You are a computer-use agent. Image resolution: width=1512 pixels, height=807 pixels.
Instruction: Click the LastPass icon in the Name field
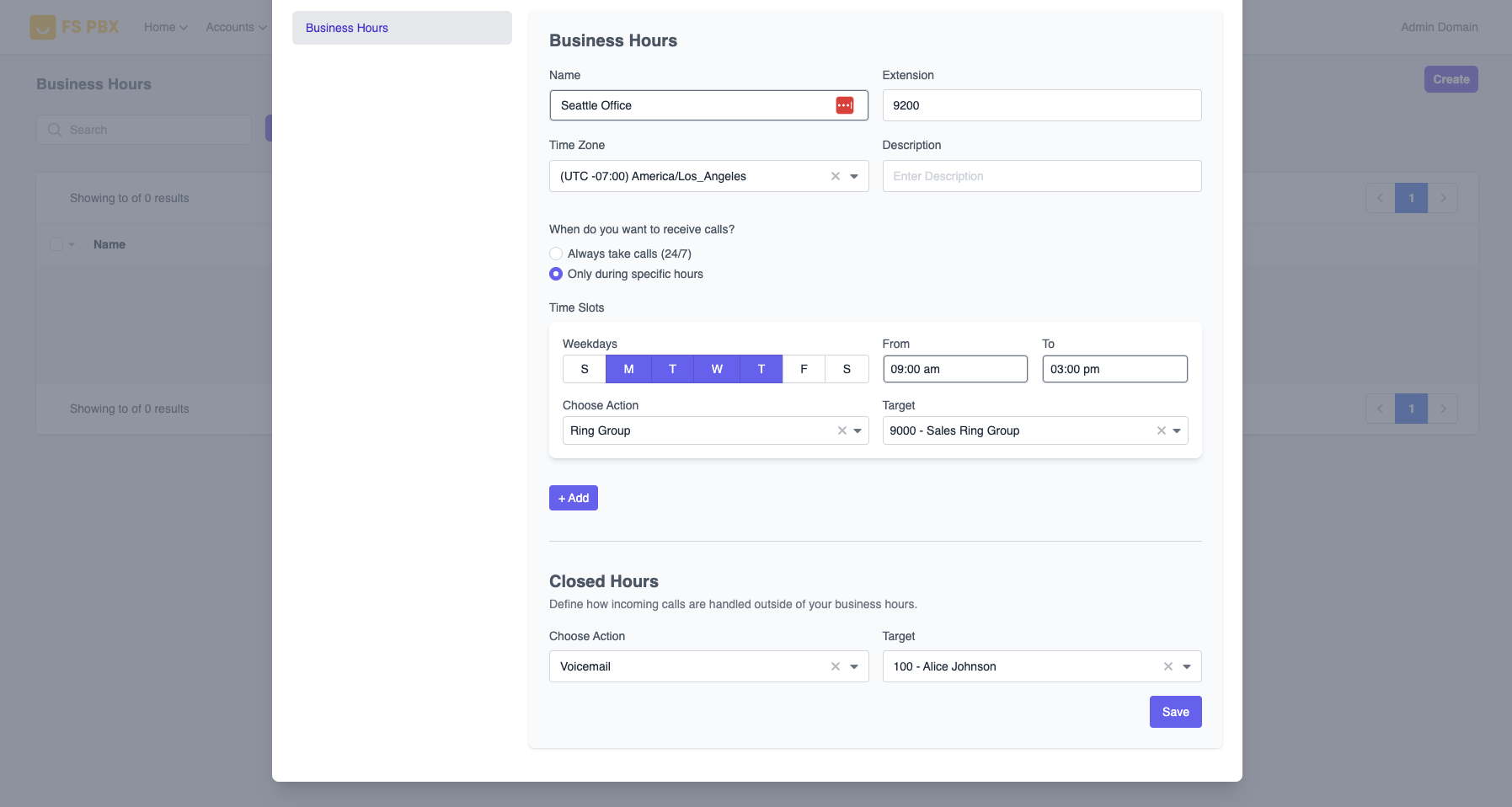846,104
